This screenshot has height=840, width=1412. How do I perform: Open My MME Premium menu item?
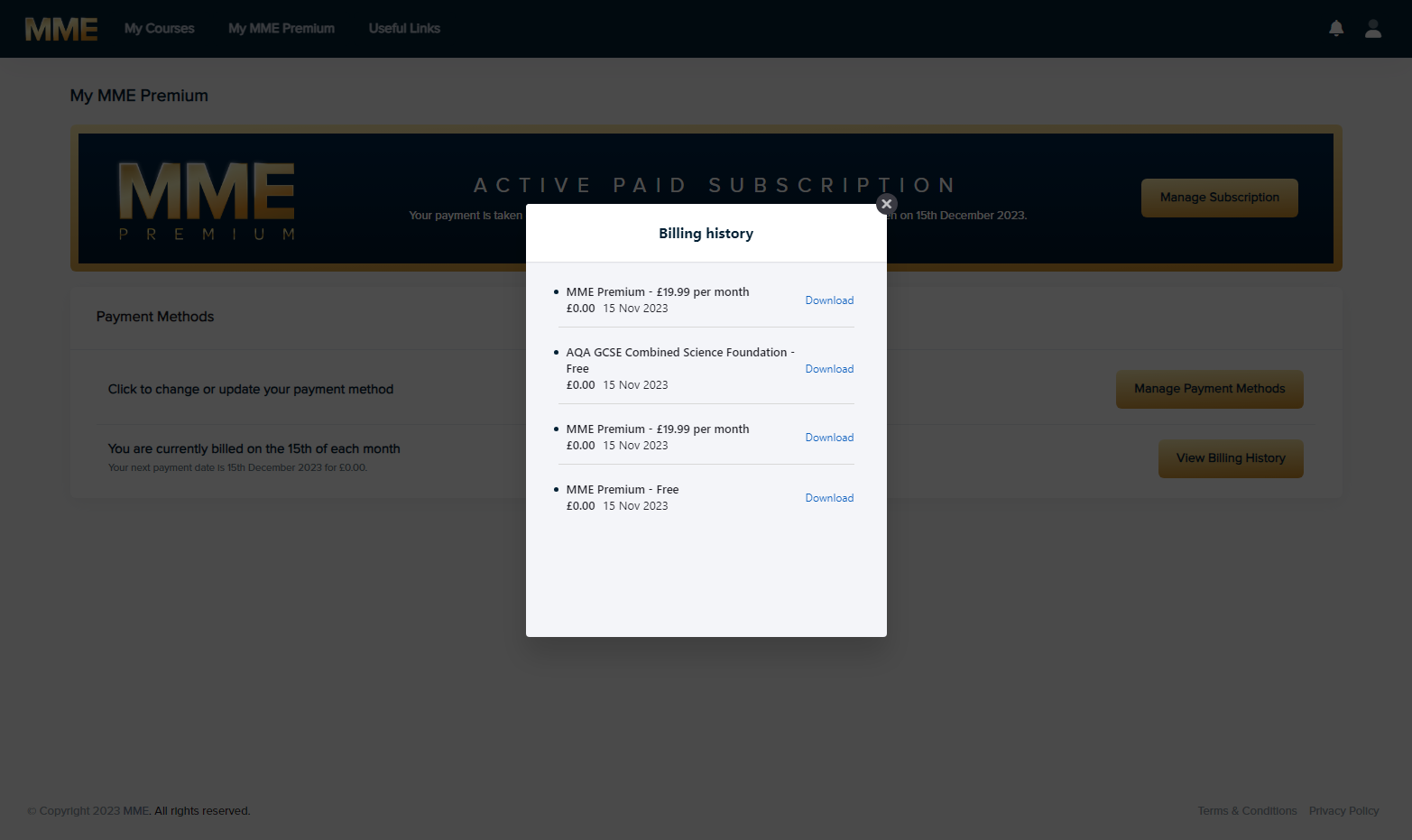(x=281, y=29)
